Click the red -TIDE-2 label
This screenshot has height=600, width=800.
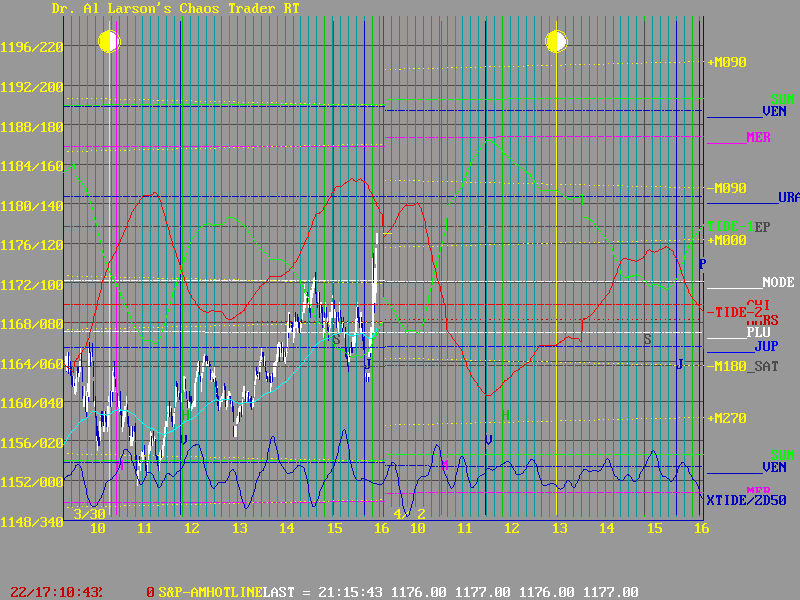pyautogui.click(x=735, y=313)
